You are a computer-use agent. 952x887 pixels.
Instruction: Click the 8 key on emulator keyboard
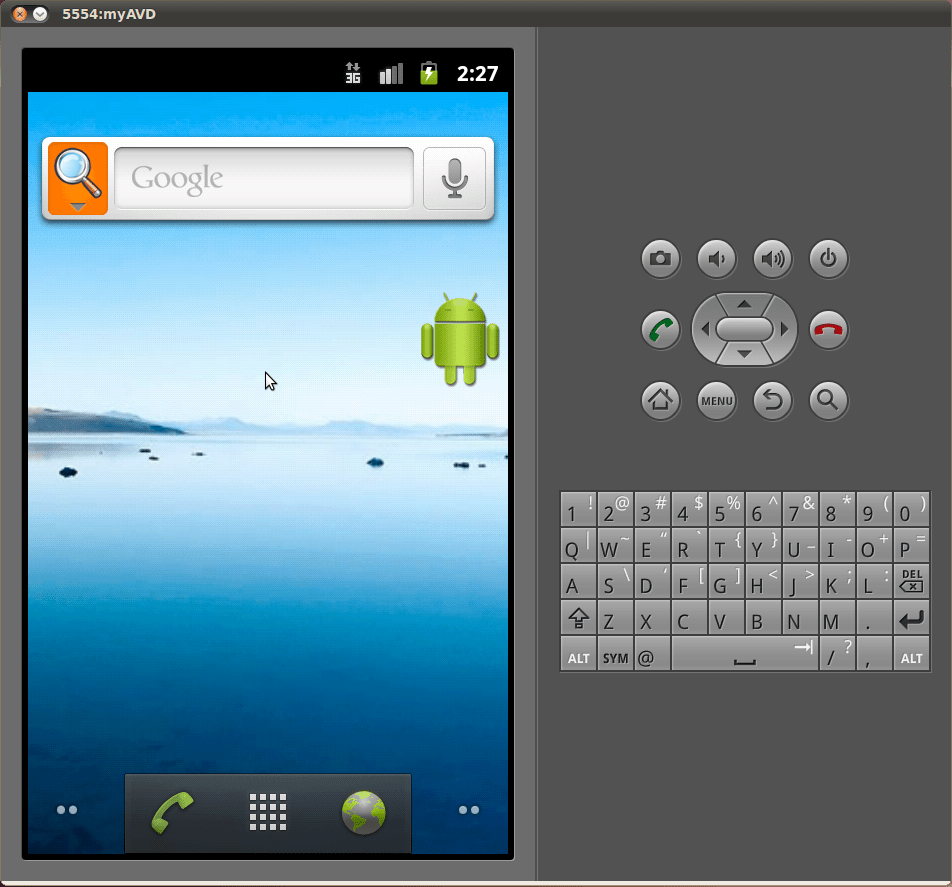(x=837, y=509)
